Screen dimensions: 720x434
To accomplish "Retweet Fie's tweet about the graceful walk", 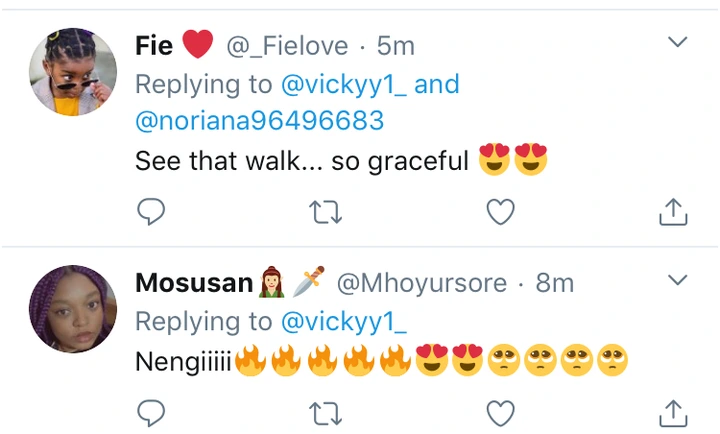I will click(324, 211).
